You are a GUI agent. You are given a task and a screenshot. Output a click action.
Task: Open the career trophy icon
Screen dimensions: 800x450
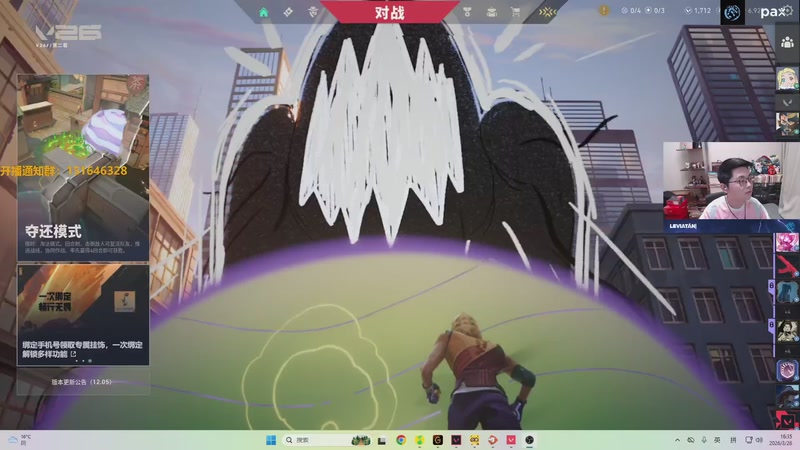(467, 12)
